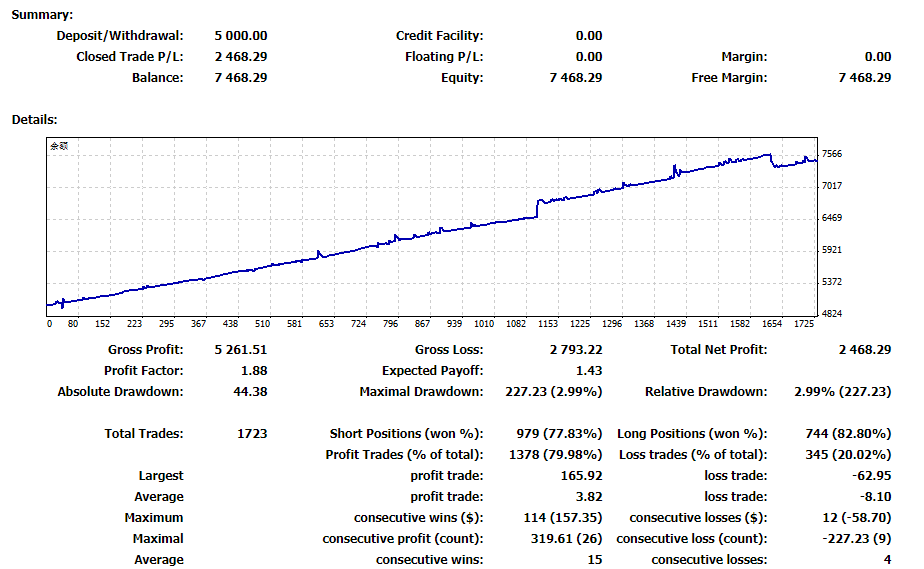Click the Short Positions won percentage value

click(559, 434)
